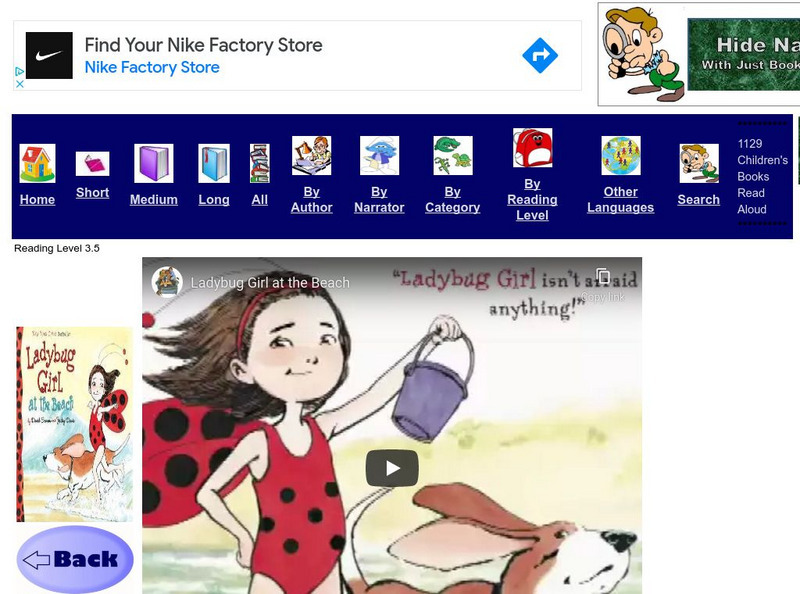
Task: Play the Ladybug Girl at the Beach video
Action: pos(392,466)
